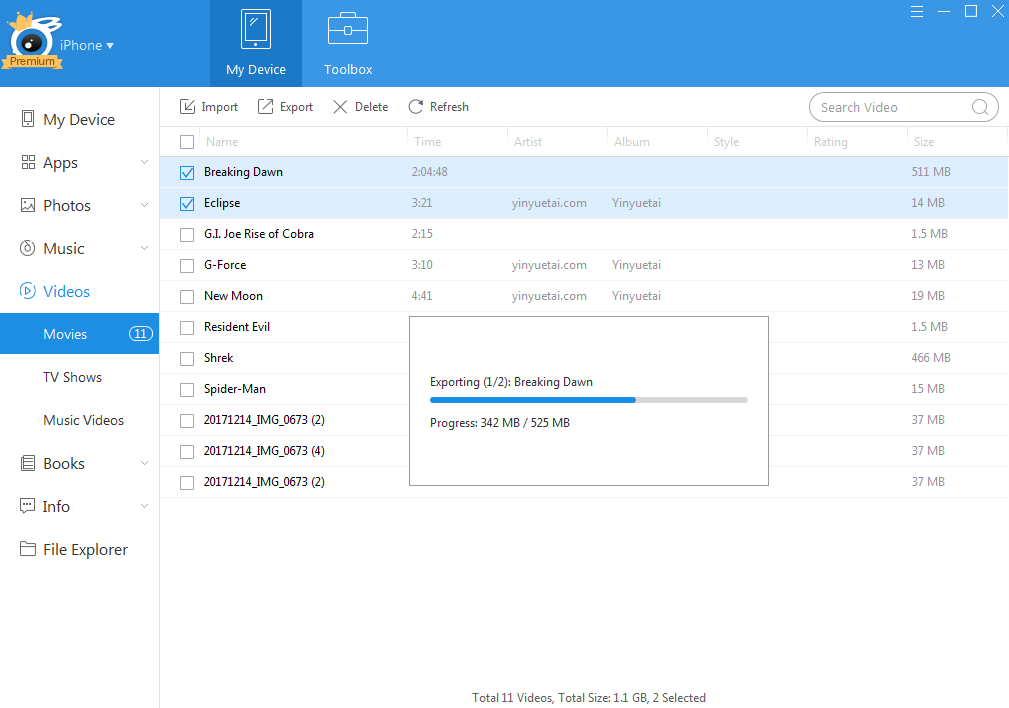This screenshot has width=1009, height=708.
Task: Expand the Info section chevron
Action: 145,507
